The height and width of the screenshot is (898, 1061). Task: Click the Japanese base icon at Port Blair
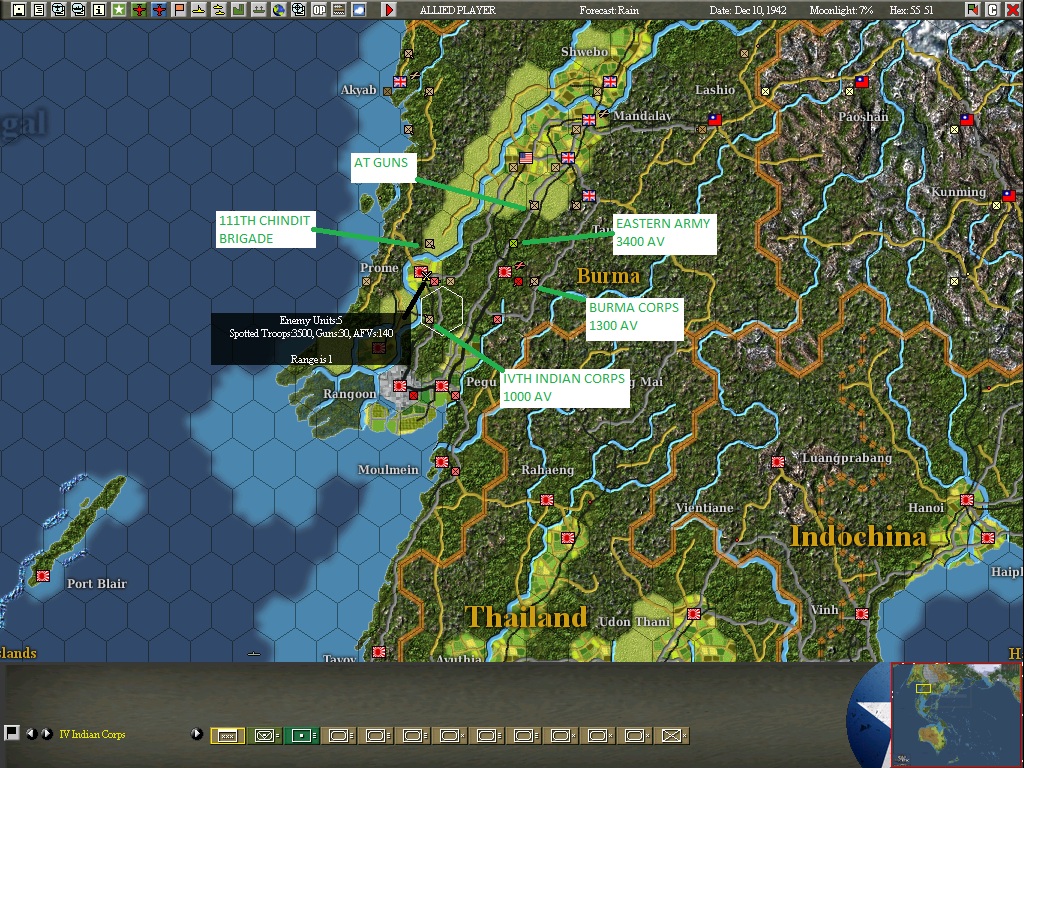(43, 576)
